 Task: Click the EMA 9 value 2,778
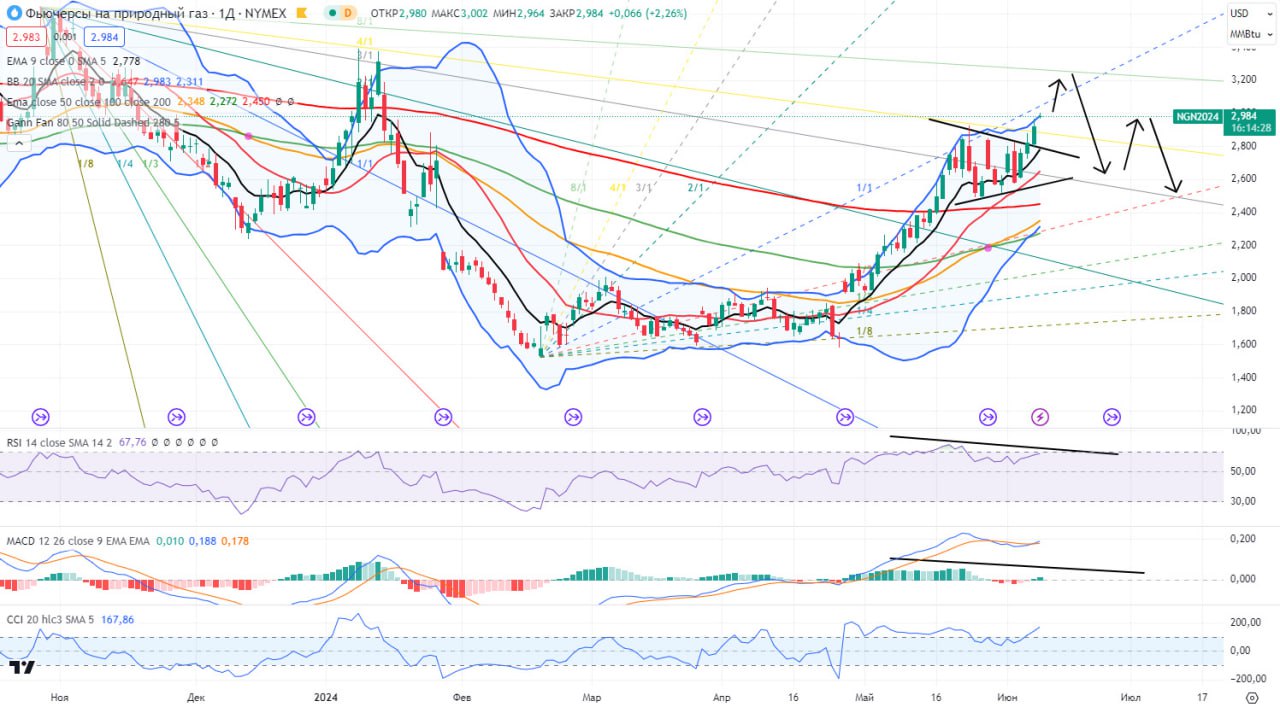coord(126,62)
